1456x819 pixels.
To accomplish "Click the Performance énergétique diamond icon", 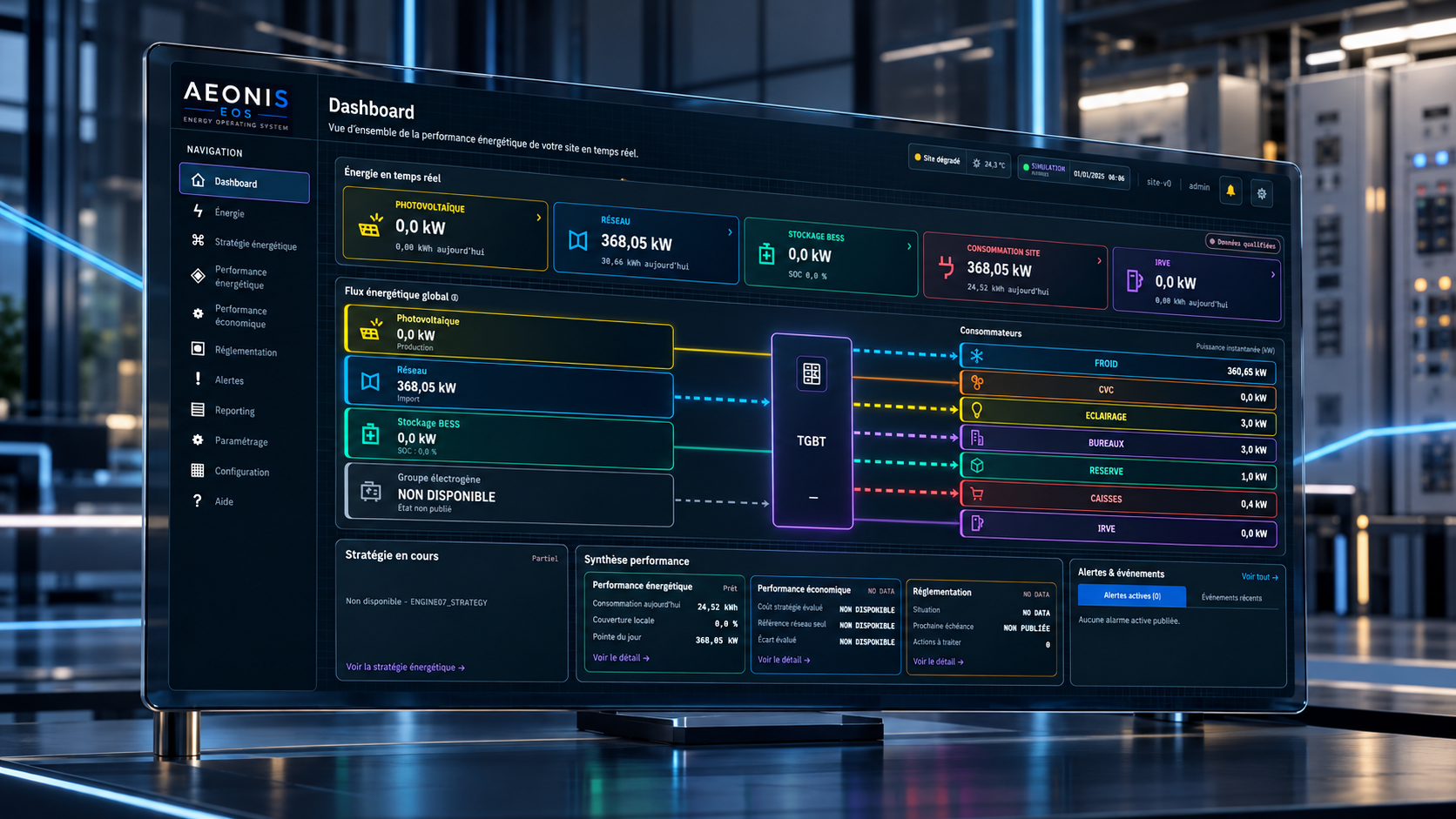I will tap(199, 276).
